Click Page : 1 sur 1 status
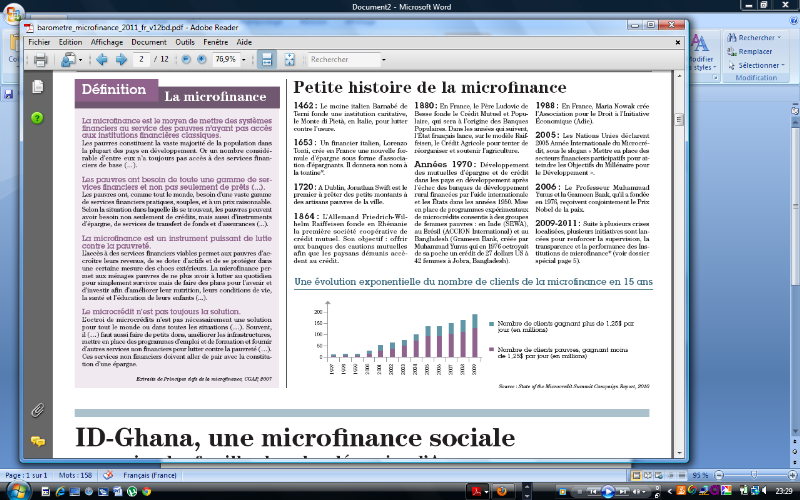 tap(26, 475)
